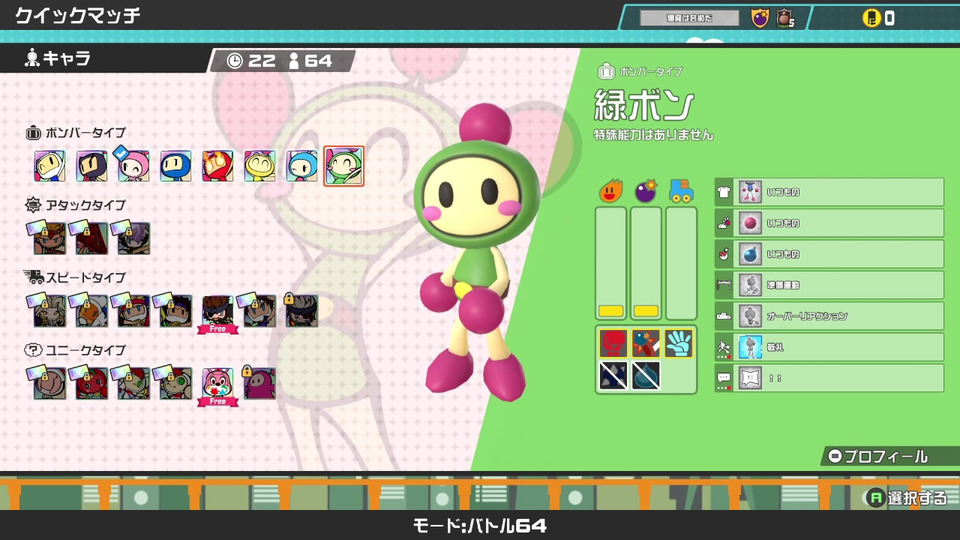Click the crossed-out spike bomb ability icon
960x540 pixels.
point(613,375)
